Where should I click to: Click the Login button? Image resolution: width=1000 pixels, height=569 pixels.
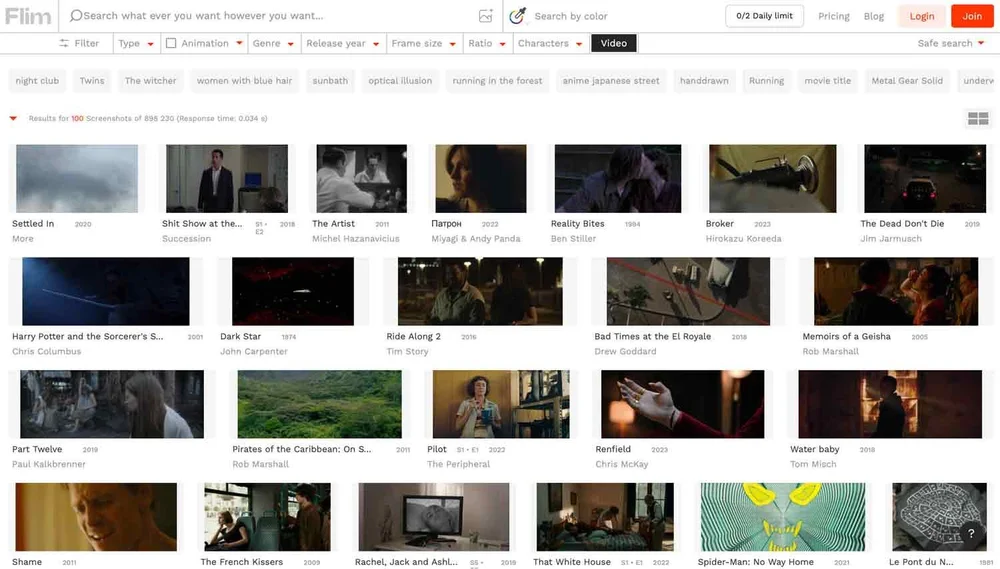[x=922, y=16]
